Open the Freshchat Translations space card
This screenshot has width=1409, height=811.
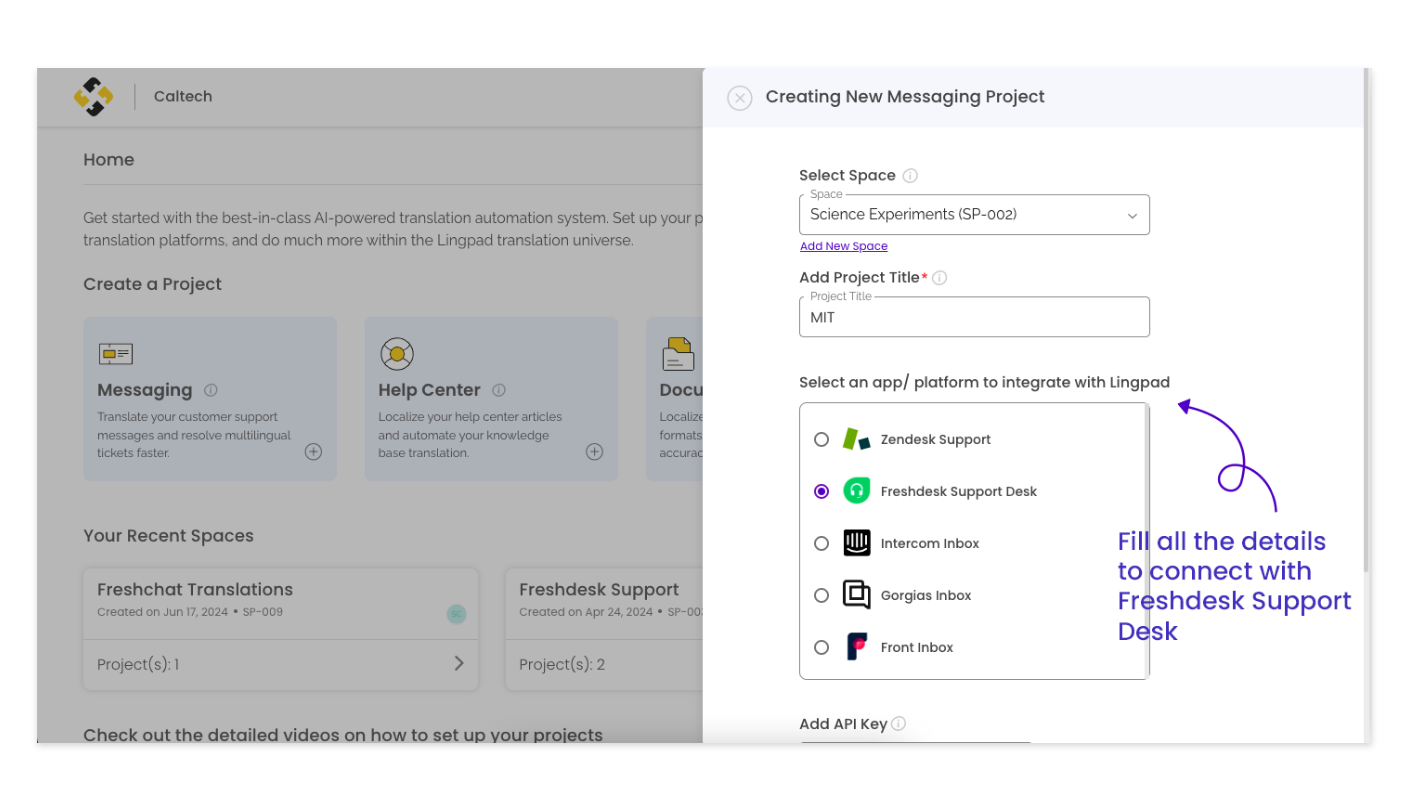281,629
